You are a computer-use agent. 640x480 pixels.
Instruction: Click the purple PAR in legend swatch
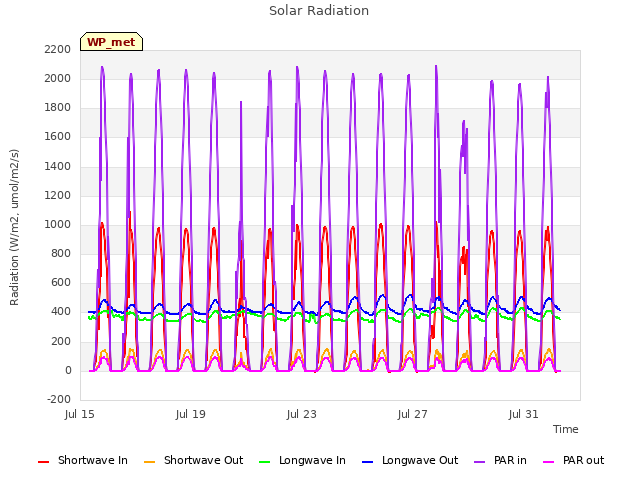pos(480,462)
